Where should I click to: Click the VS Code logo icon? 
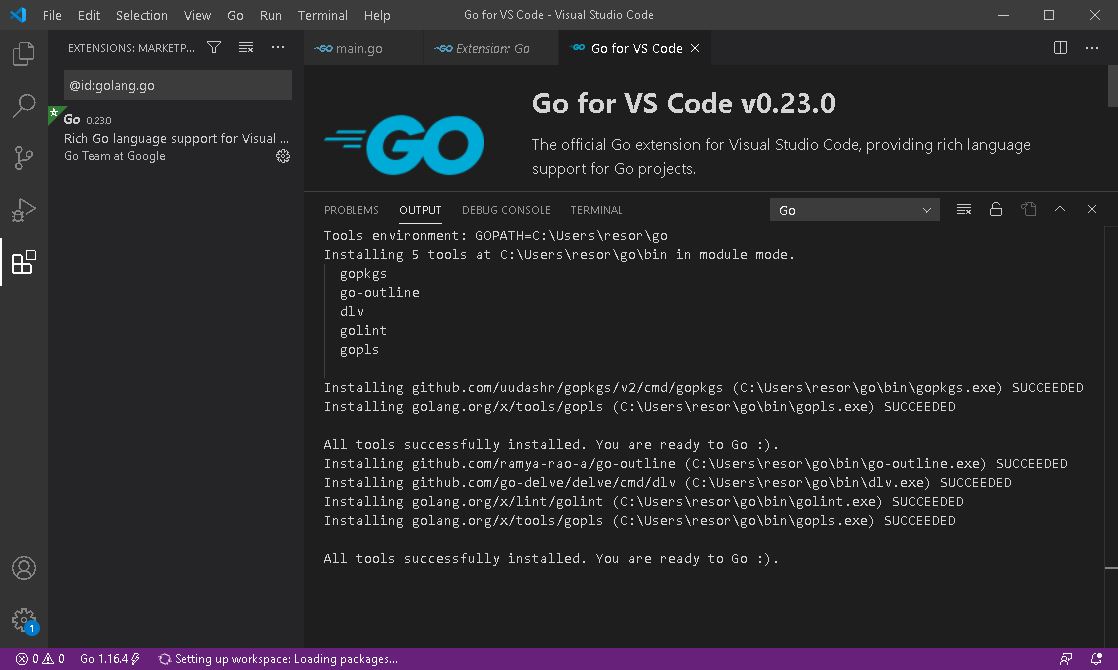[19, 15]
